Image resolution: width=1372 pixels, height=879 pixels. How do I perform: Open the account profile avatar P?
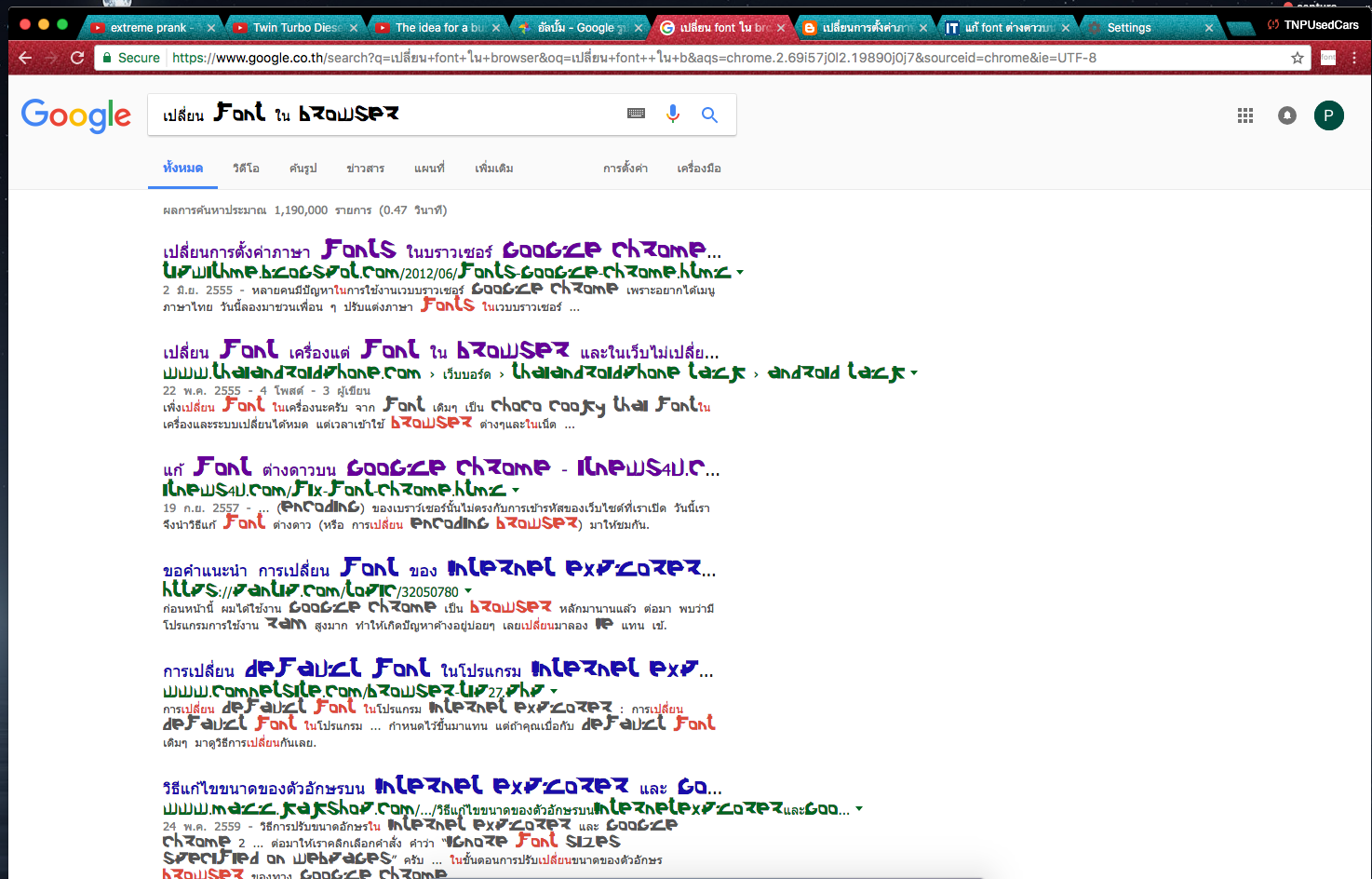pos(1328,115)
